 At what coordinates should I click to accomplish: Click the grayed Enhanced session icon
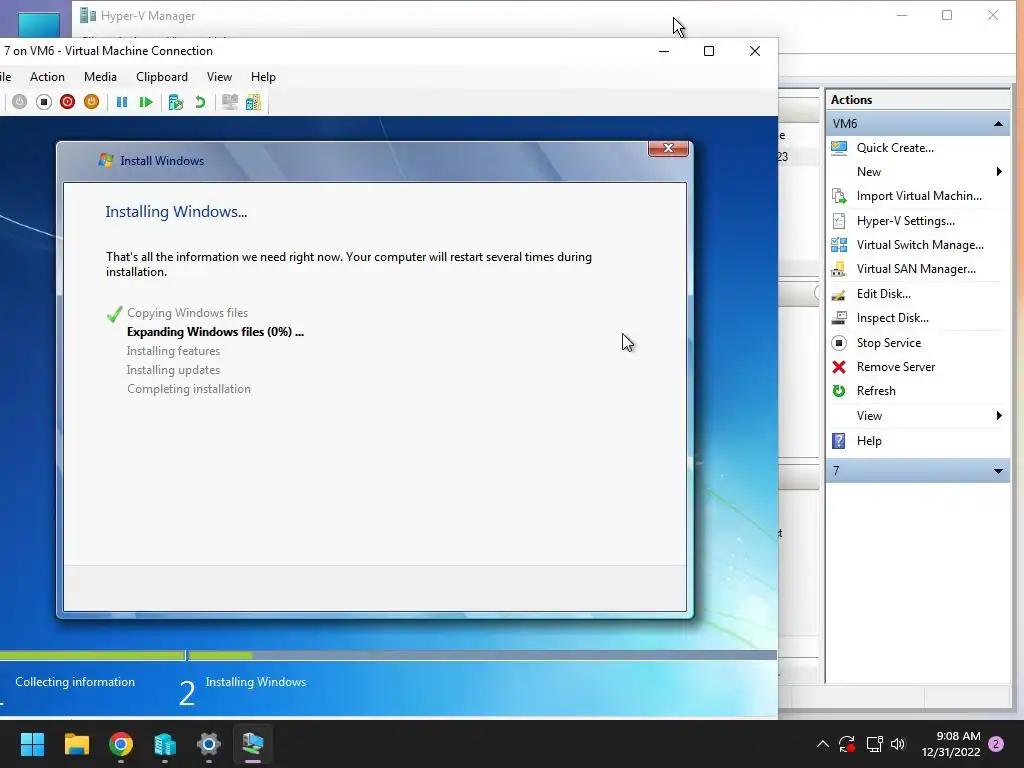pos(229,102)
